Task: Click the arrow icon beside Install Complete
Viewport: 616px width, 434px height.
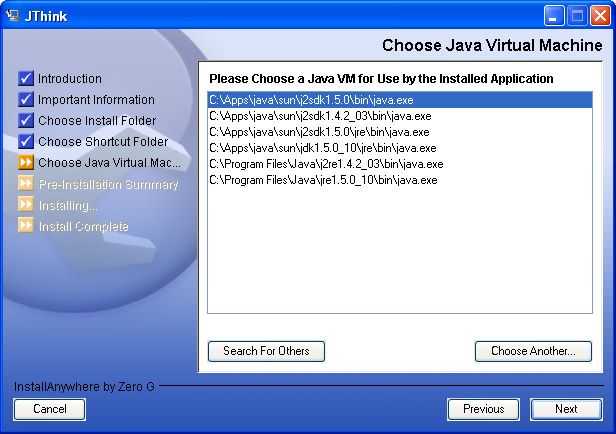Action: [x=26, y=226]
